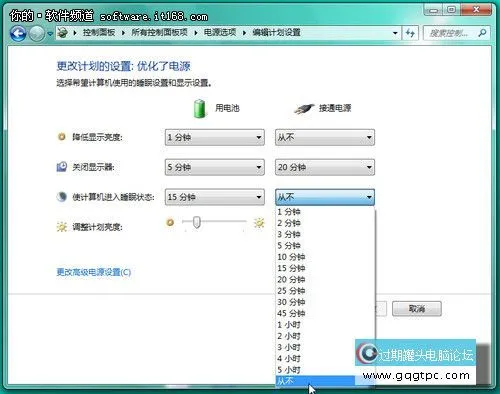
Task: Click the control panel icon in address bar
Action: coord(63,33)
